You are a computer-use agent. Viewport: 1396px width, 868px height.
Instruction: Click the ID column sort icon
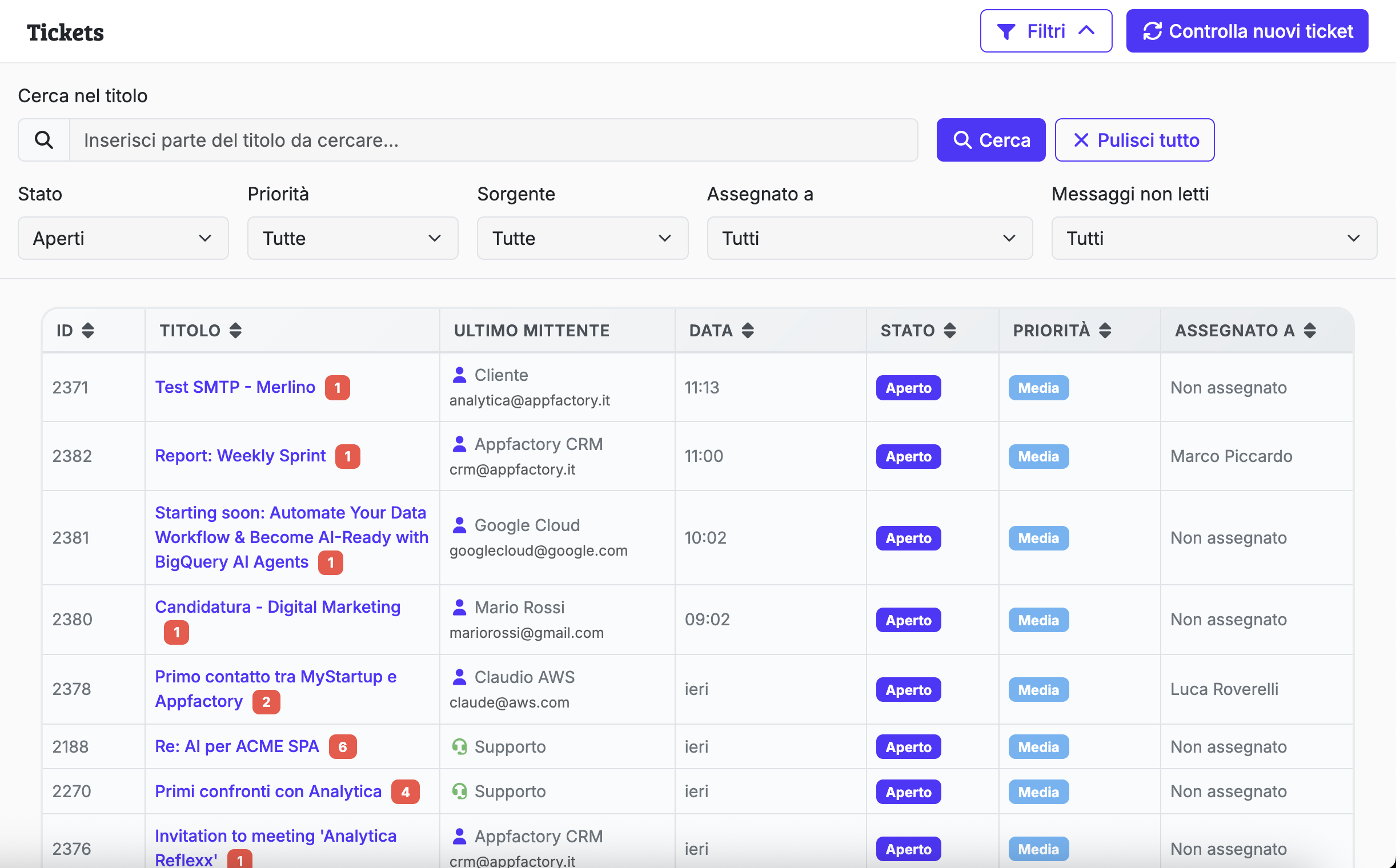[x=88, y=330]
